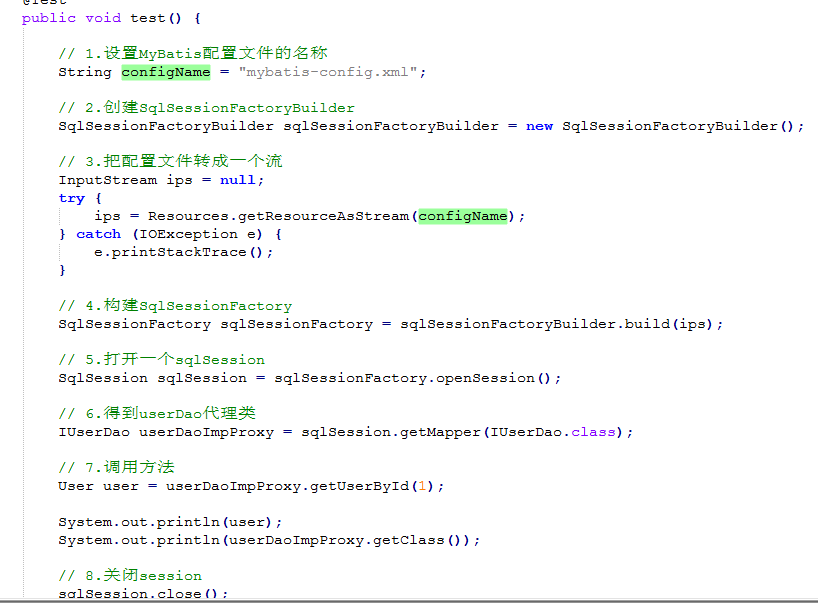Image resolution: width=818 pixels, height=603 pixels.
Task: Click the method name test()
Action: pyautogui.click(x=155, y=18)
